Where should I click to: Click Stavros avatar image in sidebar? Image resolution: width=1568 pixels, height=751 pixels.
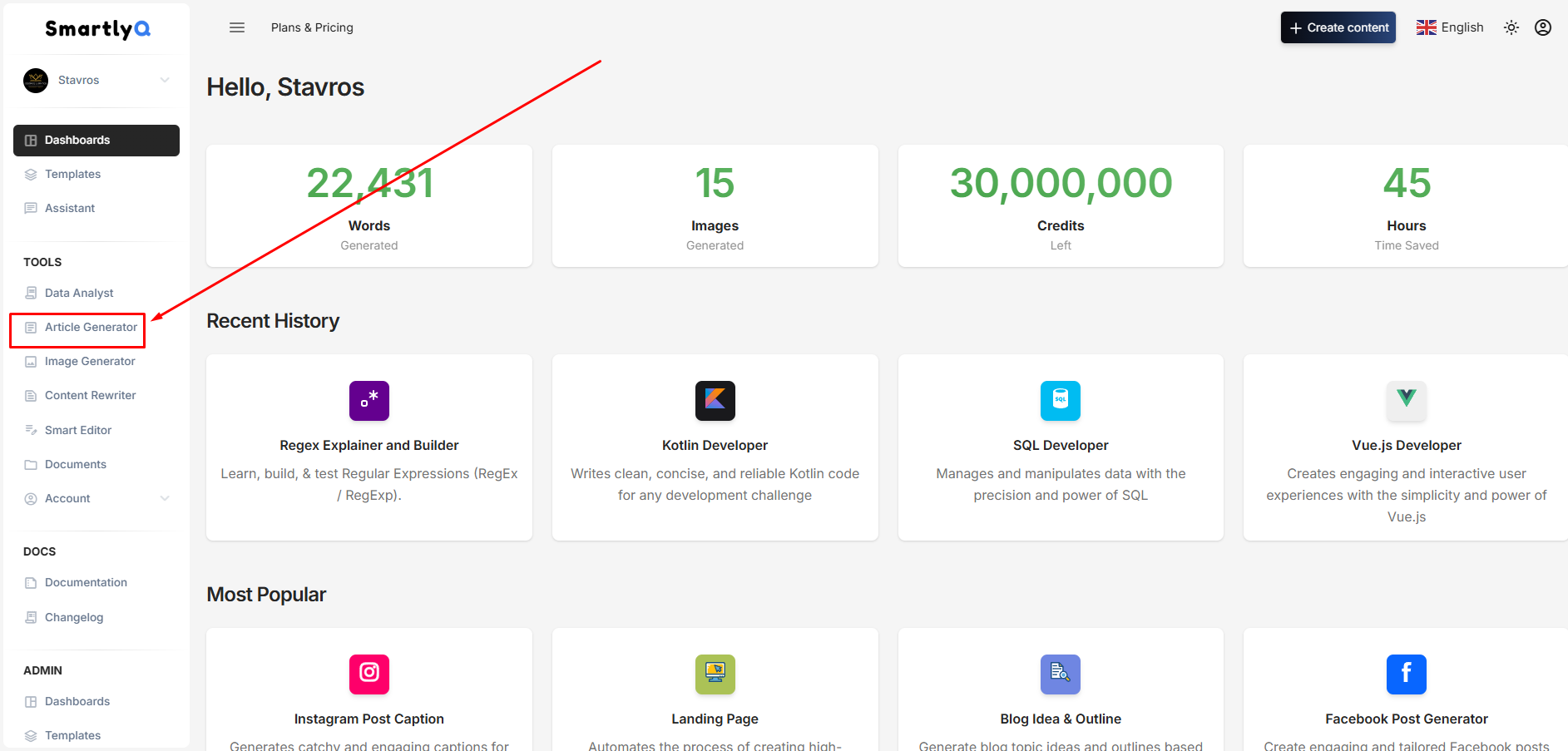(x=36, y=81)
